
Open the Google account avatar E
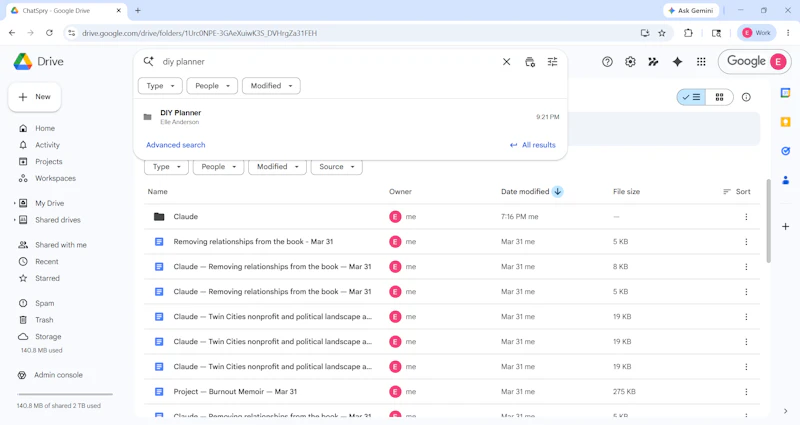coord(778,62)
